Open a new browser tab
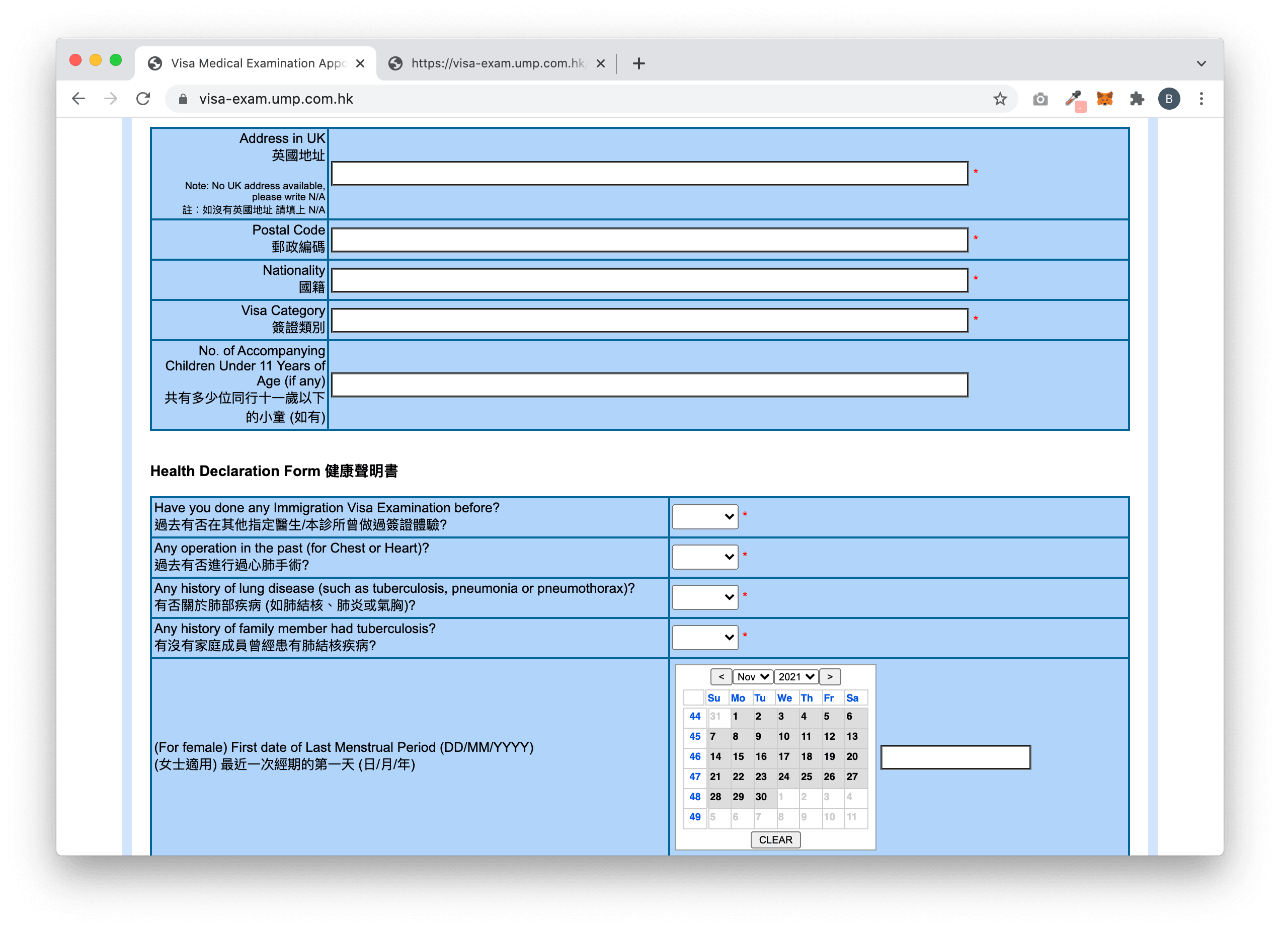The image size is (1280, 930). click(x=639, y=63)
